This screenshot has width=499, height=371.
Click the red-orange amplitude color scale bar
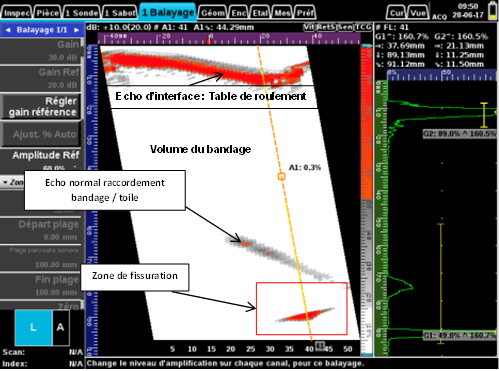[366, 123]
